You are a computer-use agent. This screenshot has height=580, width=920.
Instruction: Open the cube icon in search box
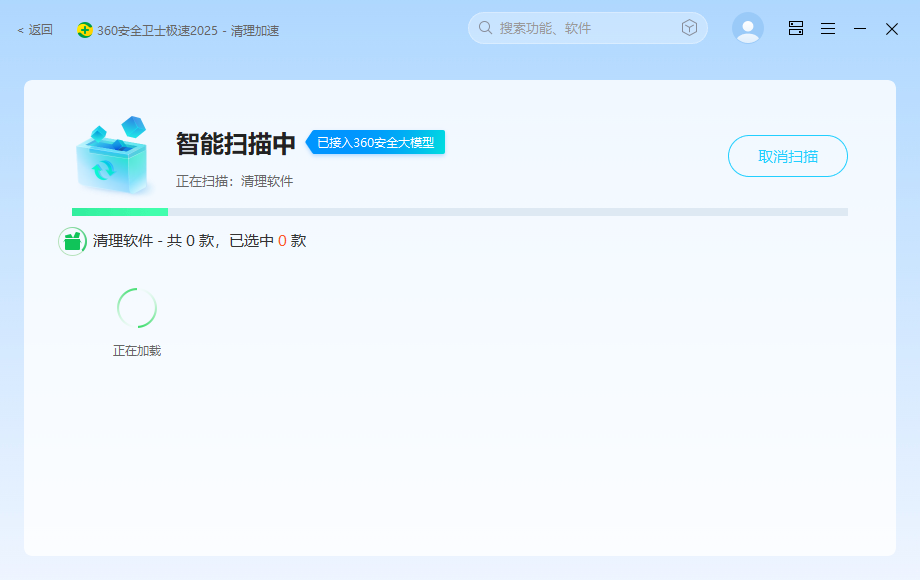(689, 28)
